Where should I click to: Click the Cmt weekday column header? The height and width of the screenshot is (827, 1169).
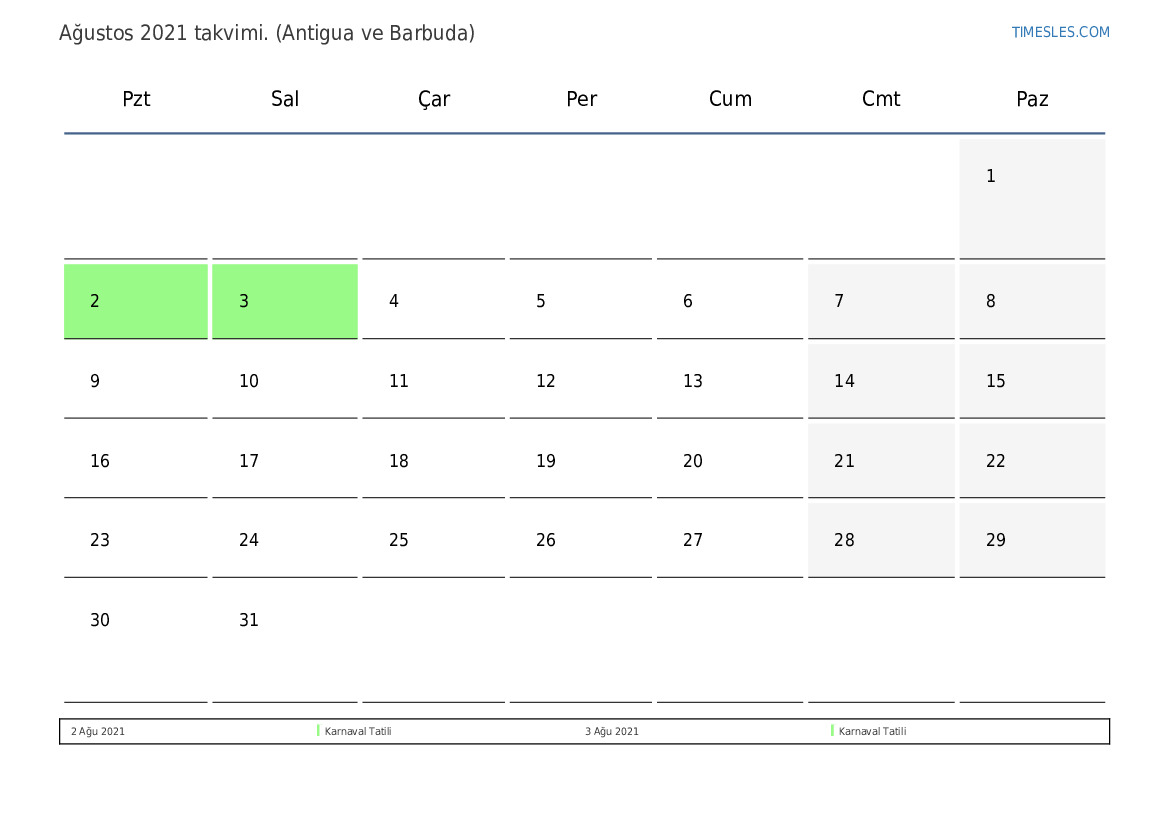tap(881, 99)
